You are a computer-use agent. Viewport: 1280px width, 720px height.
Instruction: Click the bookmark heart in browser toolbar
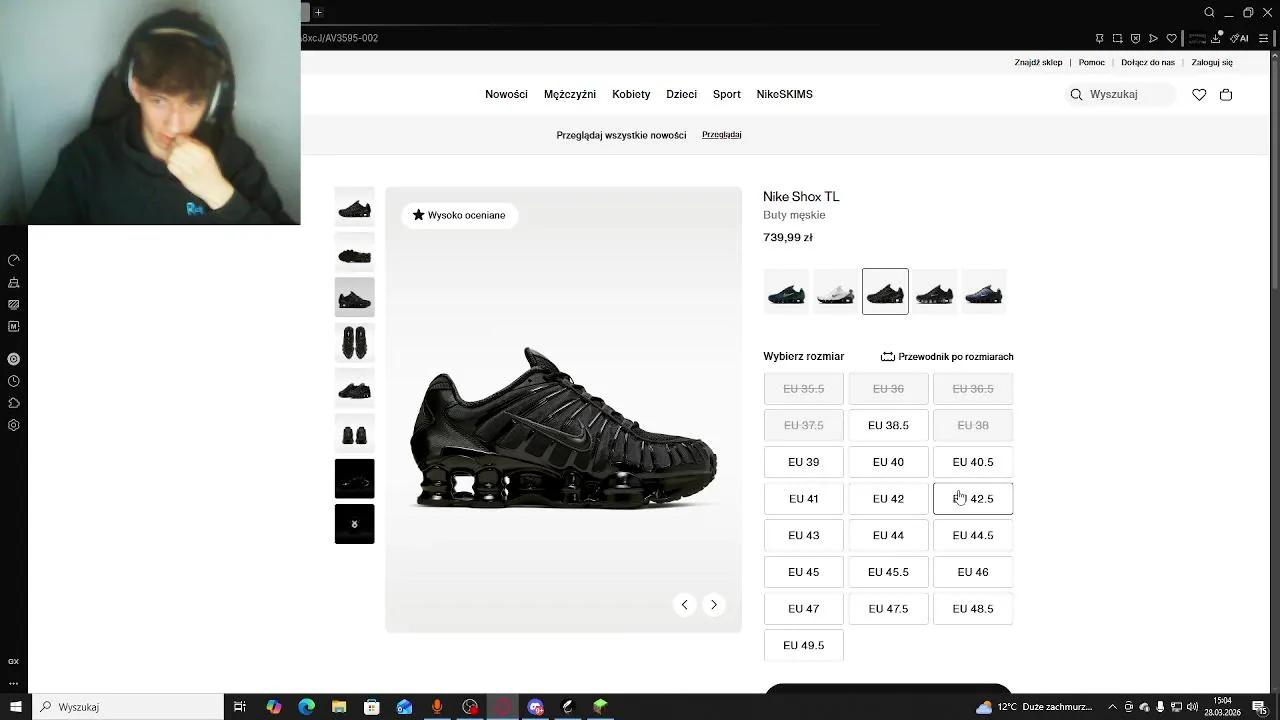[1172, 38]
